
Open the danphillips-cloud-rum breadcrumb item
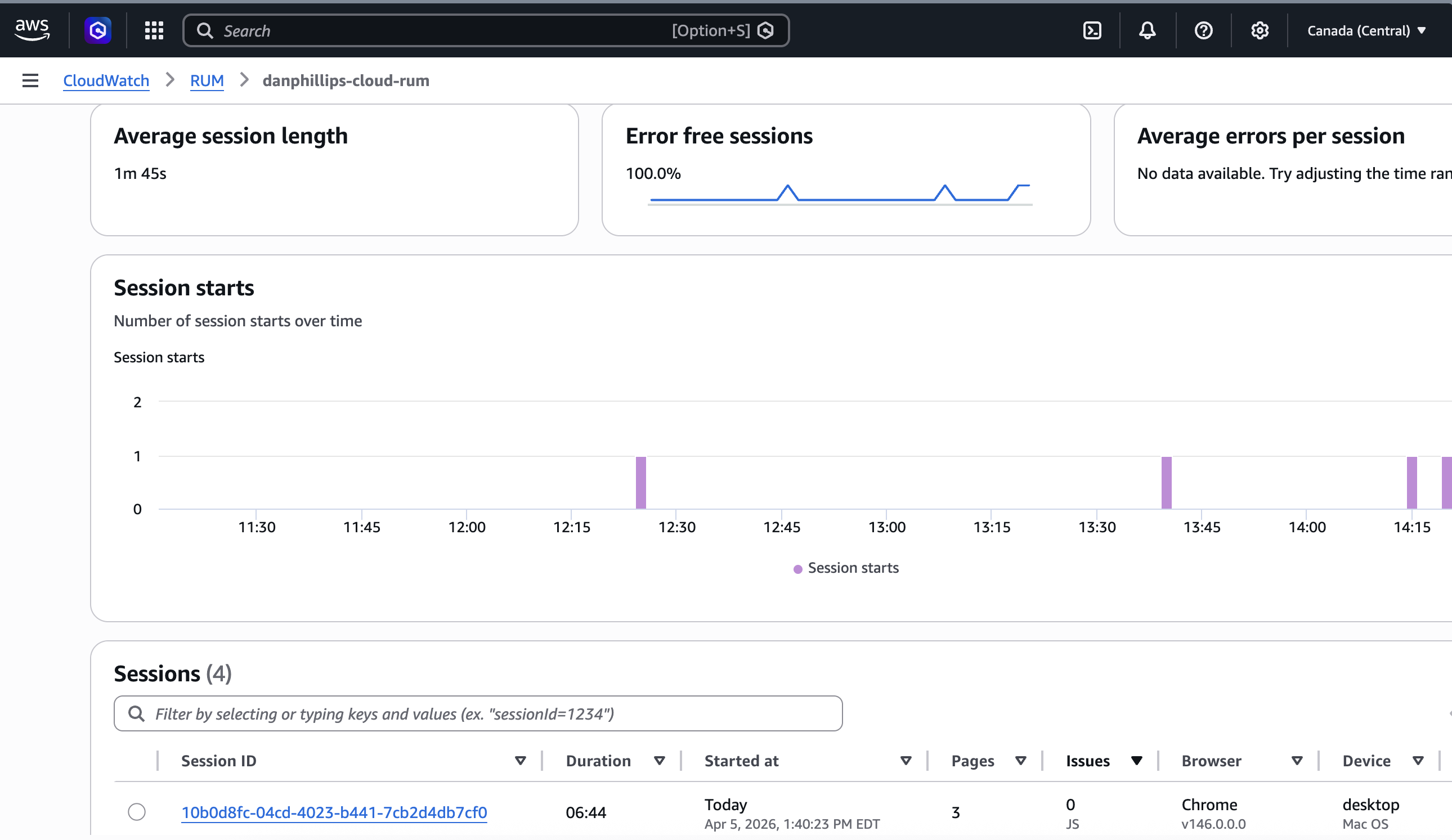click(x=346, y=80)
